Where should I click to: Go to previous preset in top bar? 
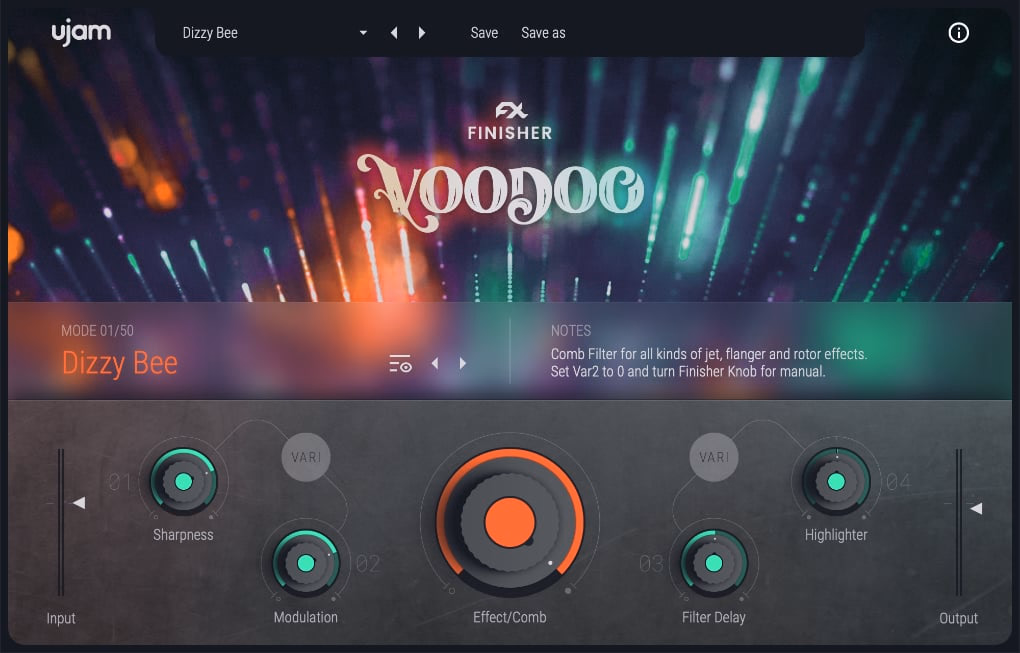coord(394,33)
